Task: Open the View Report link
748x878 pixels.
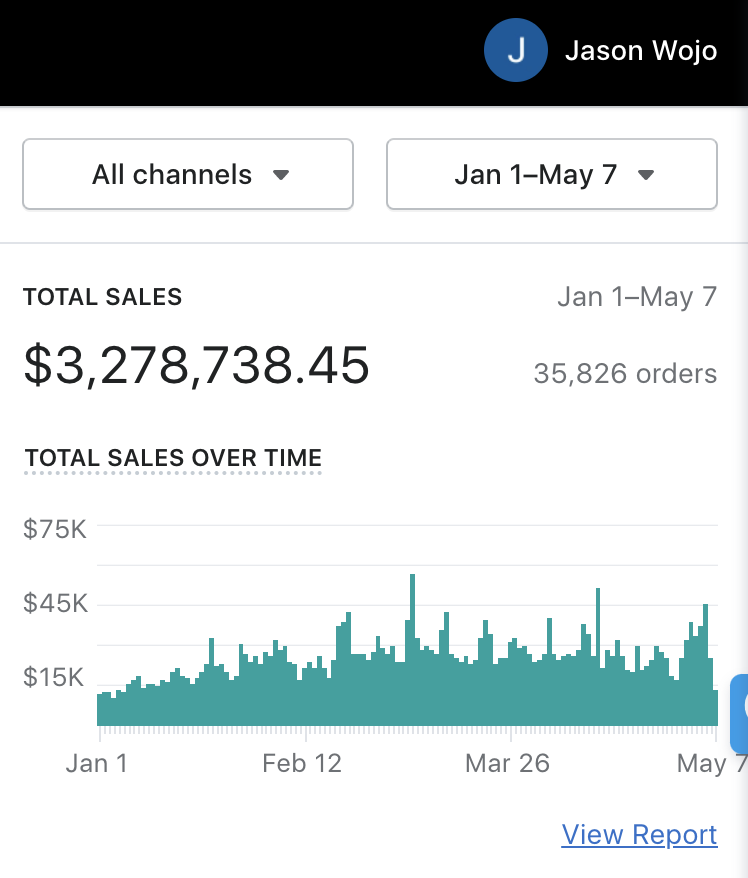Action: [639, 834]
